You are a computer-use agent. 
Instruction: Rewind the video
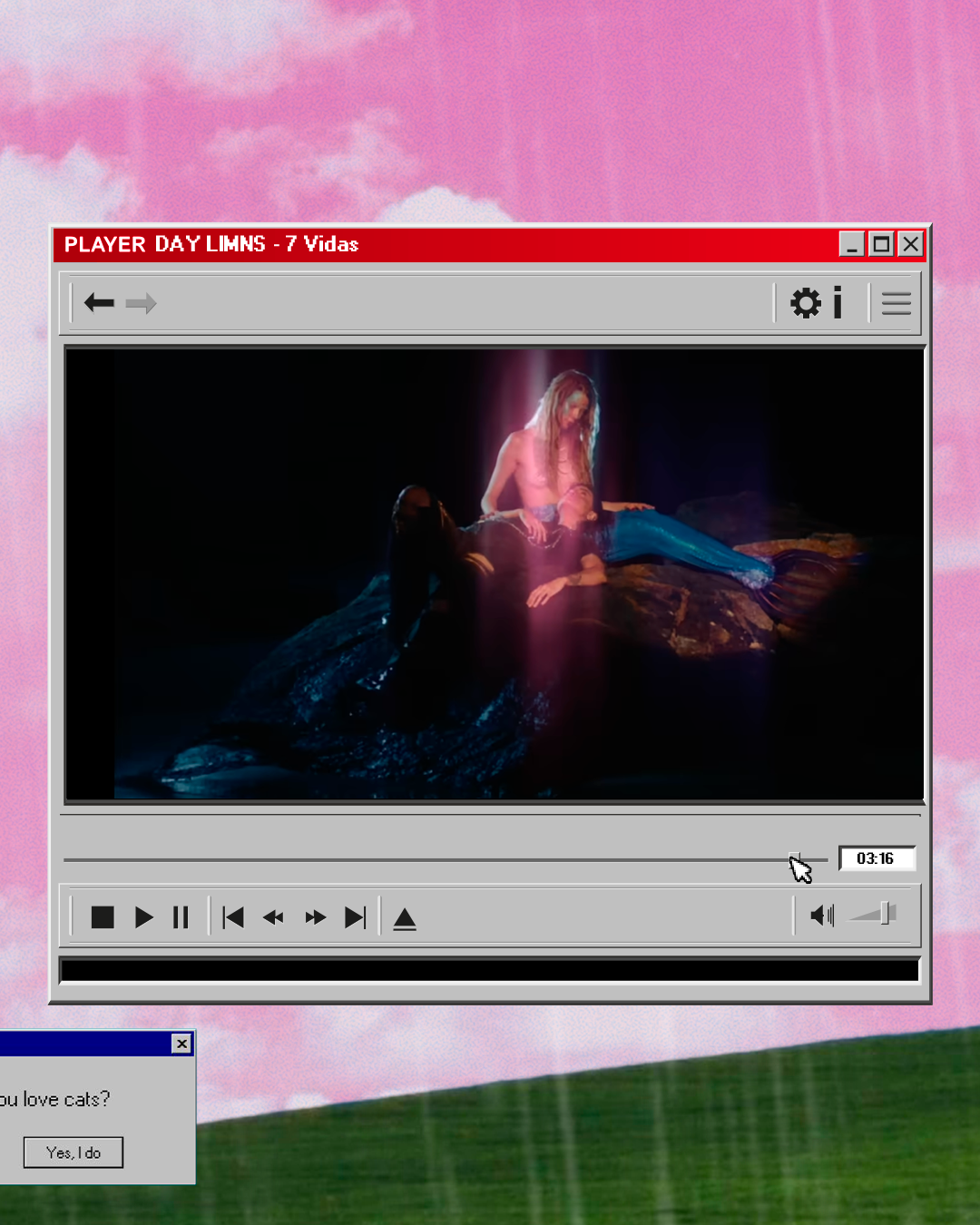273,917
